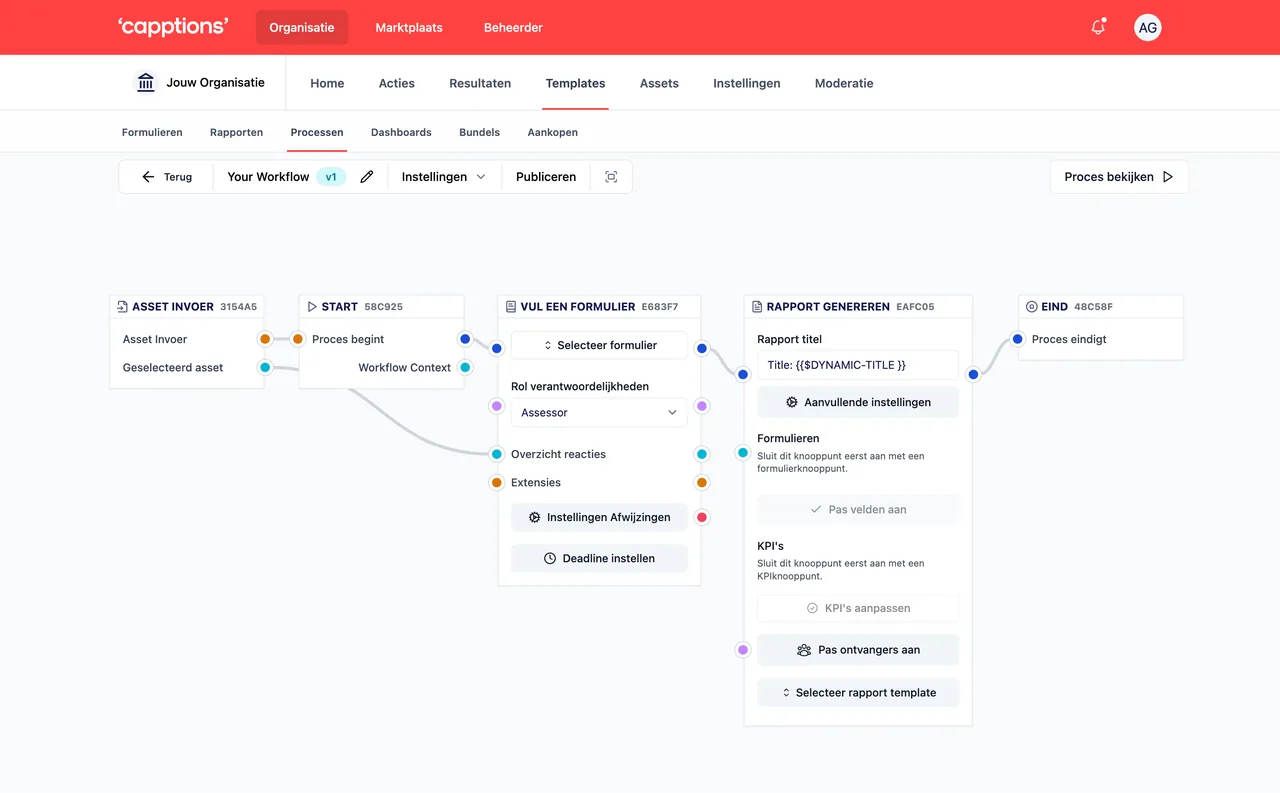Click teal port next to Geselecteerd asset

[265, 367]
